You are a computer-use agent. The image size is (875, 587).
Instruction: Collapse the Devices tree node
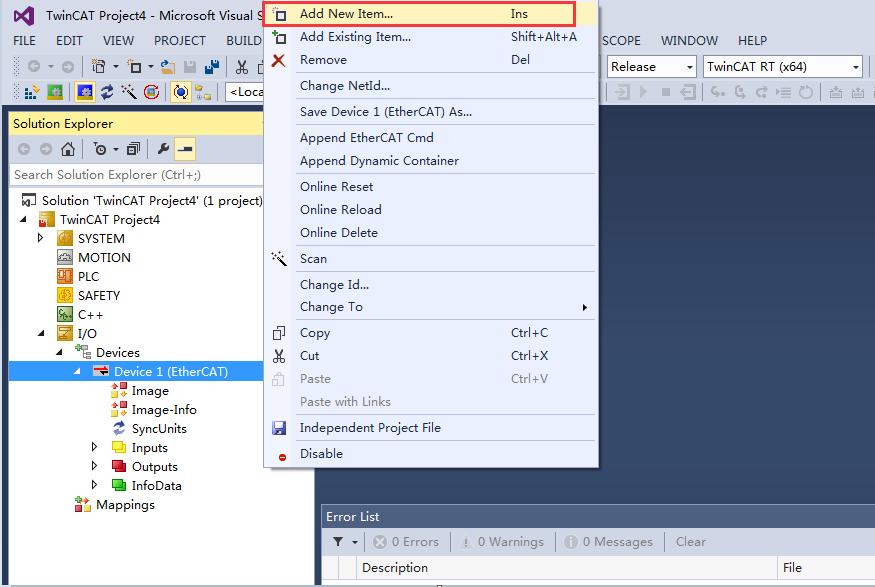point(59,352)
